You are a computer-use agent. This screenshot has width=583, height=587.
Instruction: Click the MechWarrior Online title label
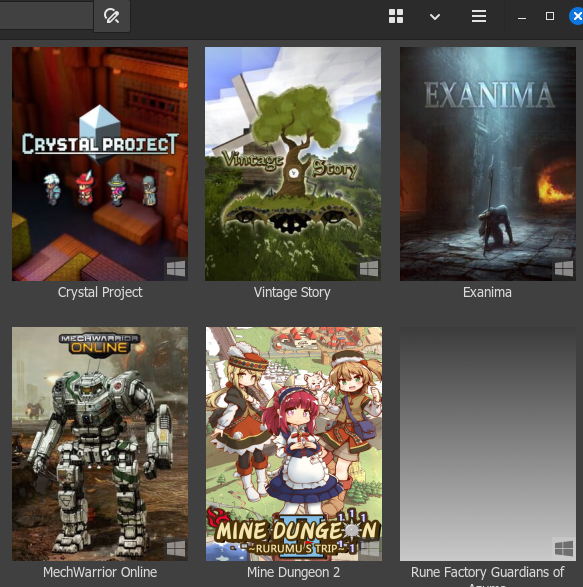click(100, 572)
